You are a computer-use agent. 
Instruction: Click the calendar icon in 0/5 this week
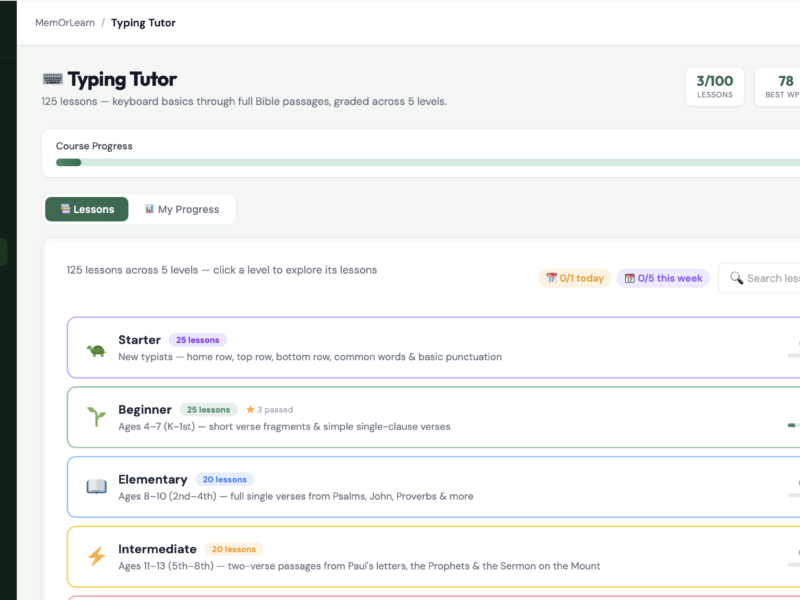click(630, 278)
